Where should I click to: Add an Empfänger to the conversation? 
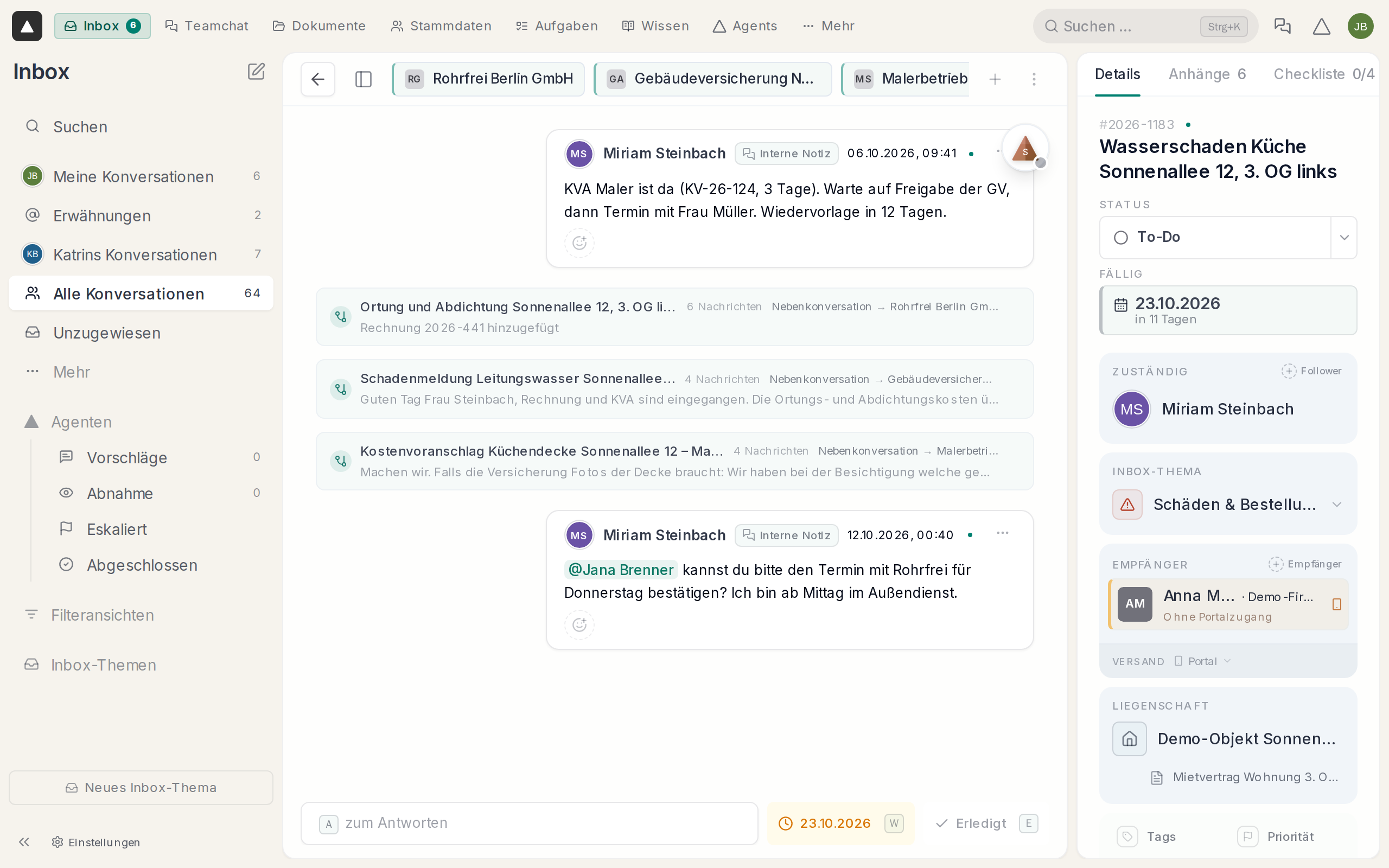pos(1305,564)
